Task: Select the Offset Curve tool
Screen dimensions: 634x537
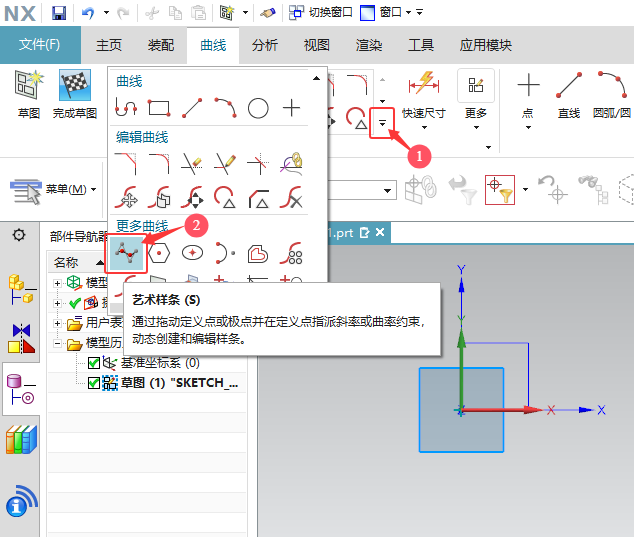Action: tap(258, 254)
